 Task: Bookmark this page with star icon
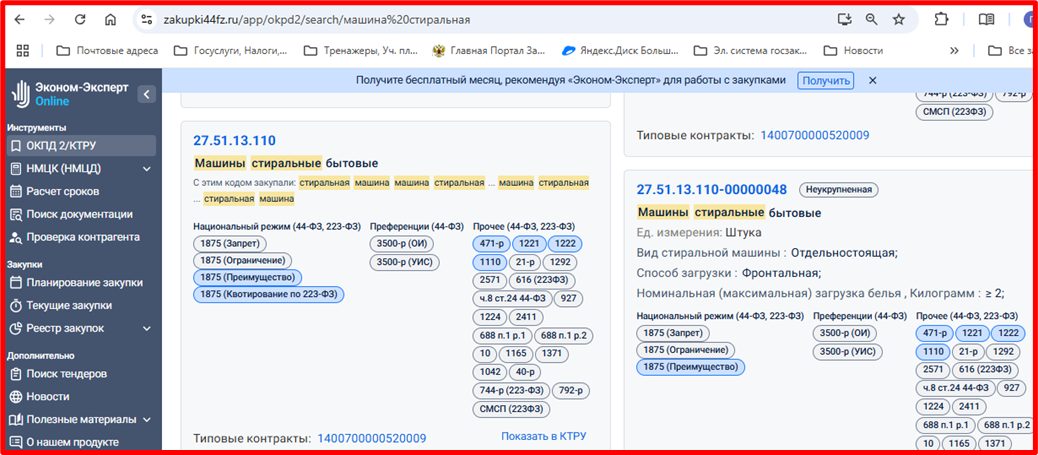point(898,19)
